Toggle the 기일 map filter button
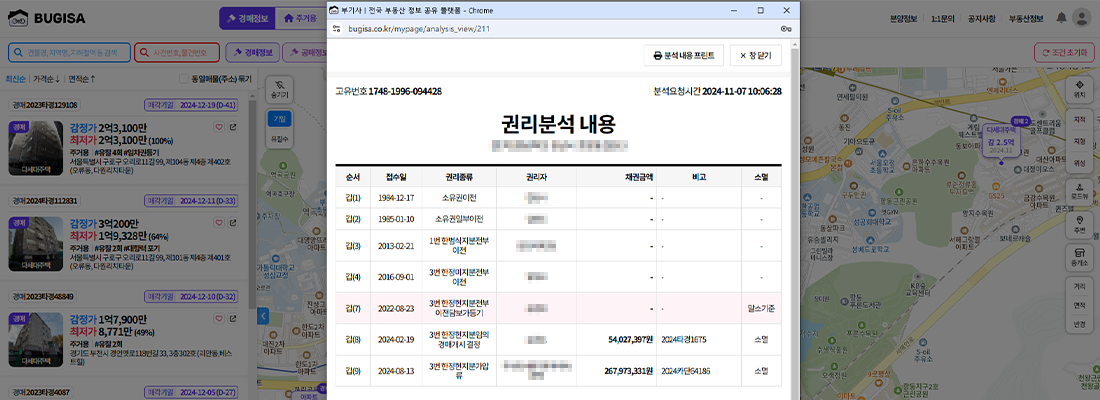Image resolution: width=1100 pixels, height=400 pixels. click(x=279, y=119)
